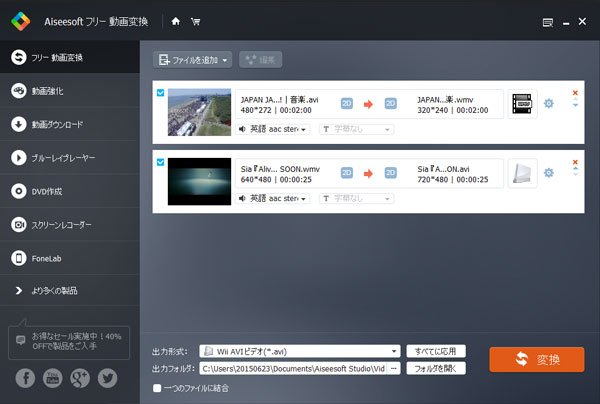Click the 動画ダウンロード download arrow icon
Viewport: 600px width, 404px height.
point(19,124)
